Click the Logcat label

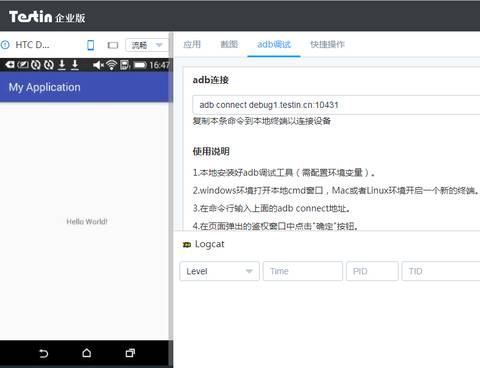pyautogui.click(x=209, y=244)
